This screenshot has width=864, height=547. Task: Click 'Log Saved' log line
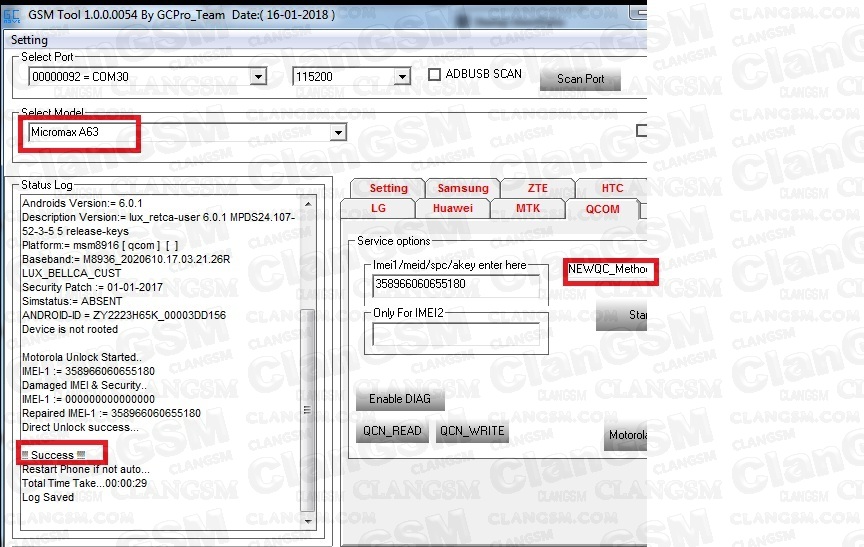click(48, 497)
